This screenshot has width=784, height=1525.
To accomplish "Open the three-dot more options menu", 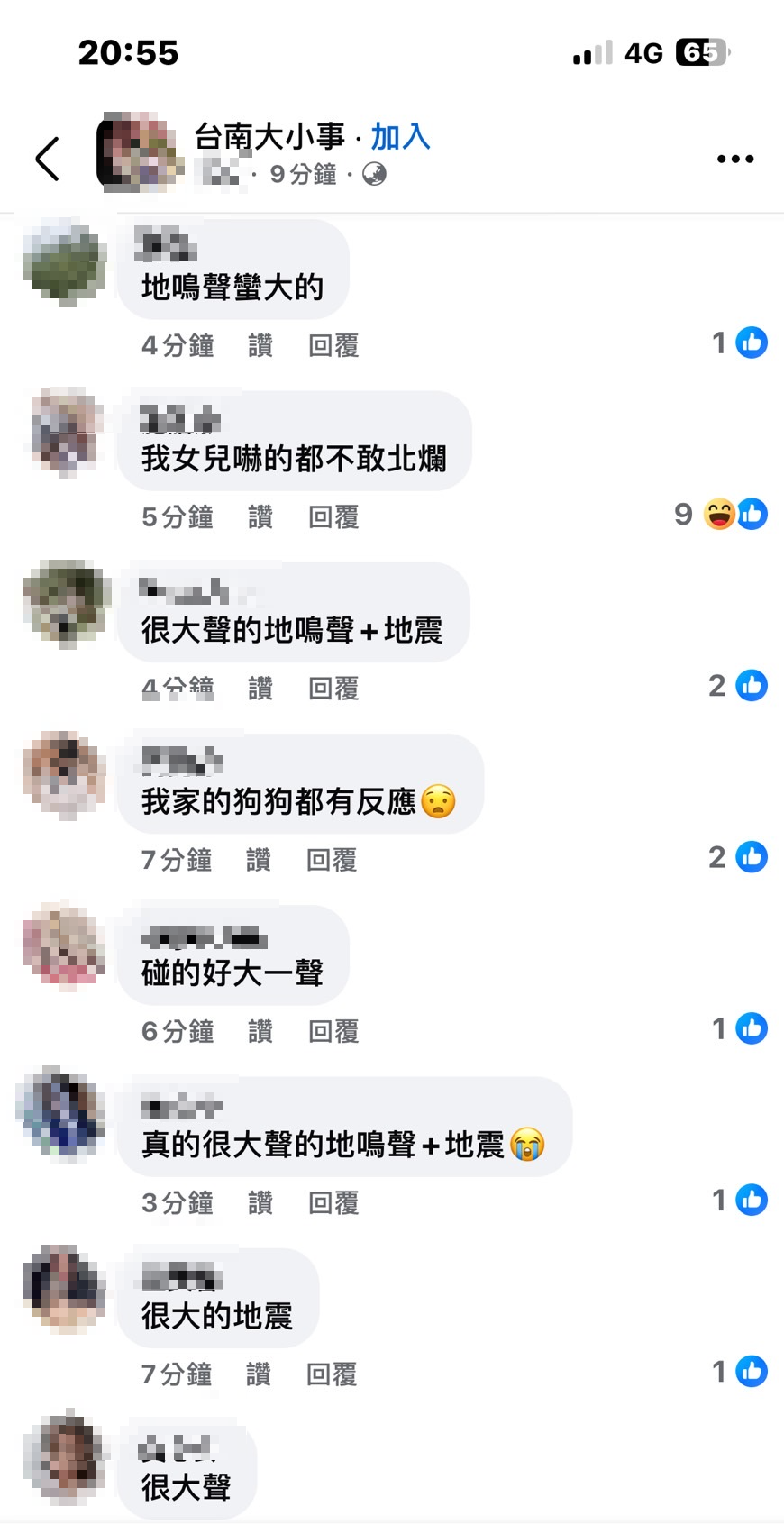I will click(x=735, y=159).
